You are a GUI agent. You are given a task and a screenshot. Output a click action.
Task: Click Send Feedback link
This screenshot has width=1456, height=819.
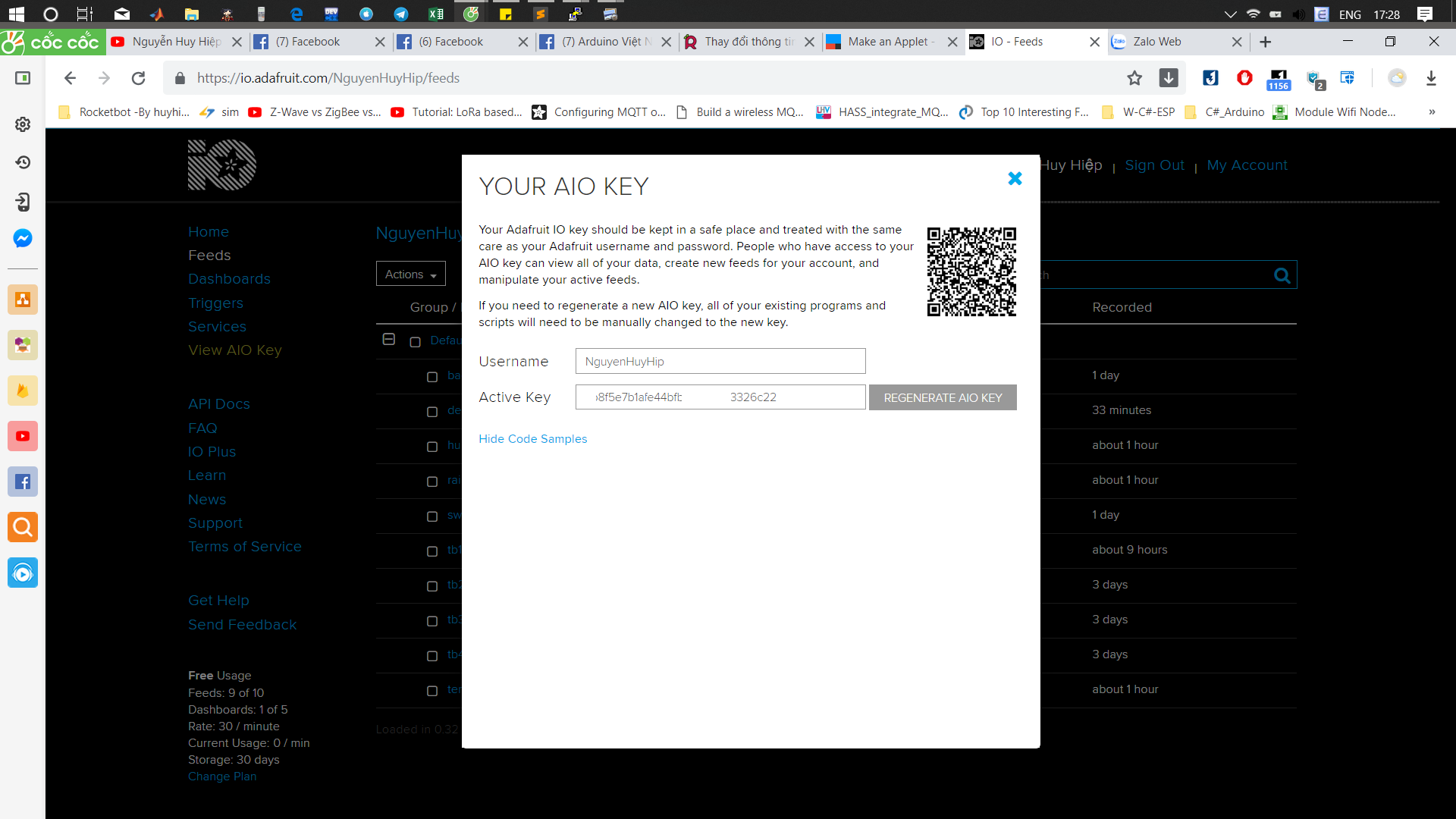pyautogui.click(x=242, y=625)
